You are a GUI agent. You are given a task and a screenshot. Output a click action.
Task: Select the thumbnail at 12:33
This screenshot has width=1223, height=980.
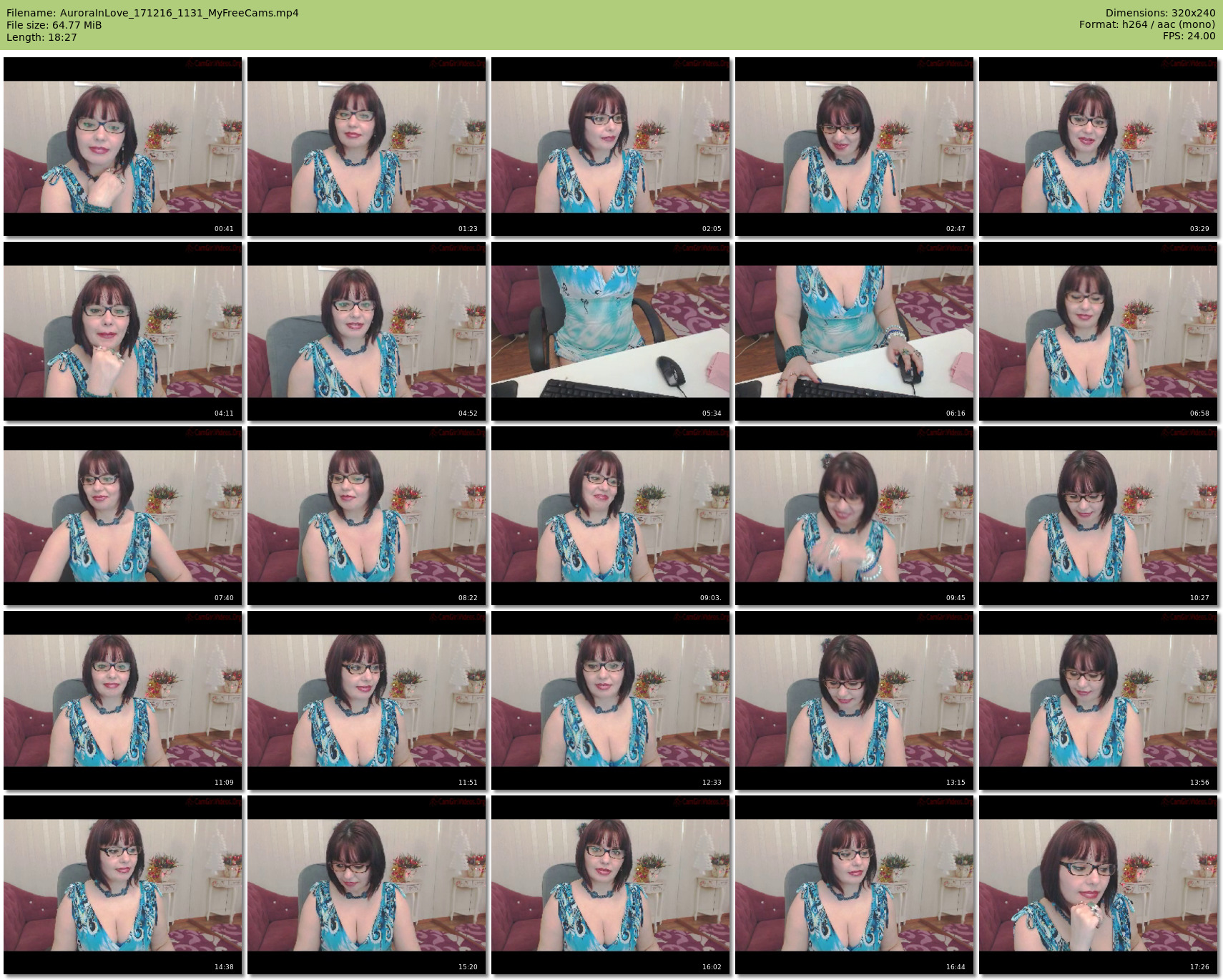(610, 700)
